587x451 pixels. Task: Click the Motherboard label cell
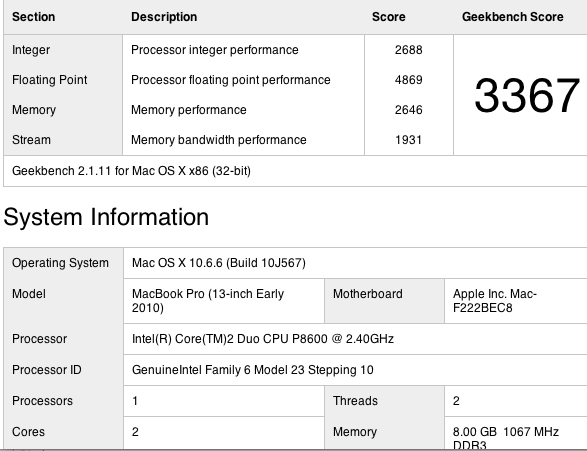[384, 301]
